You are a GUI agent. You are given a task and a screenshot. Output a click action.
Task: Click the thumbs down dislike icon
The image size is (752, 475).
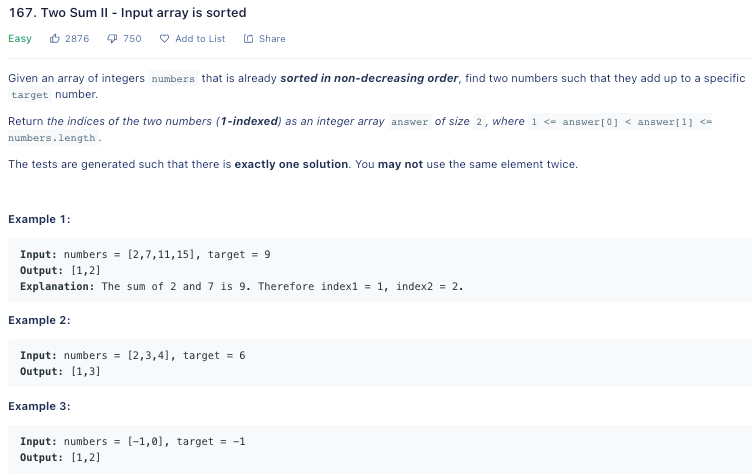click(113, 39)
